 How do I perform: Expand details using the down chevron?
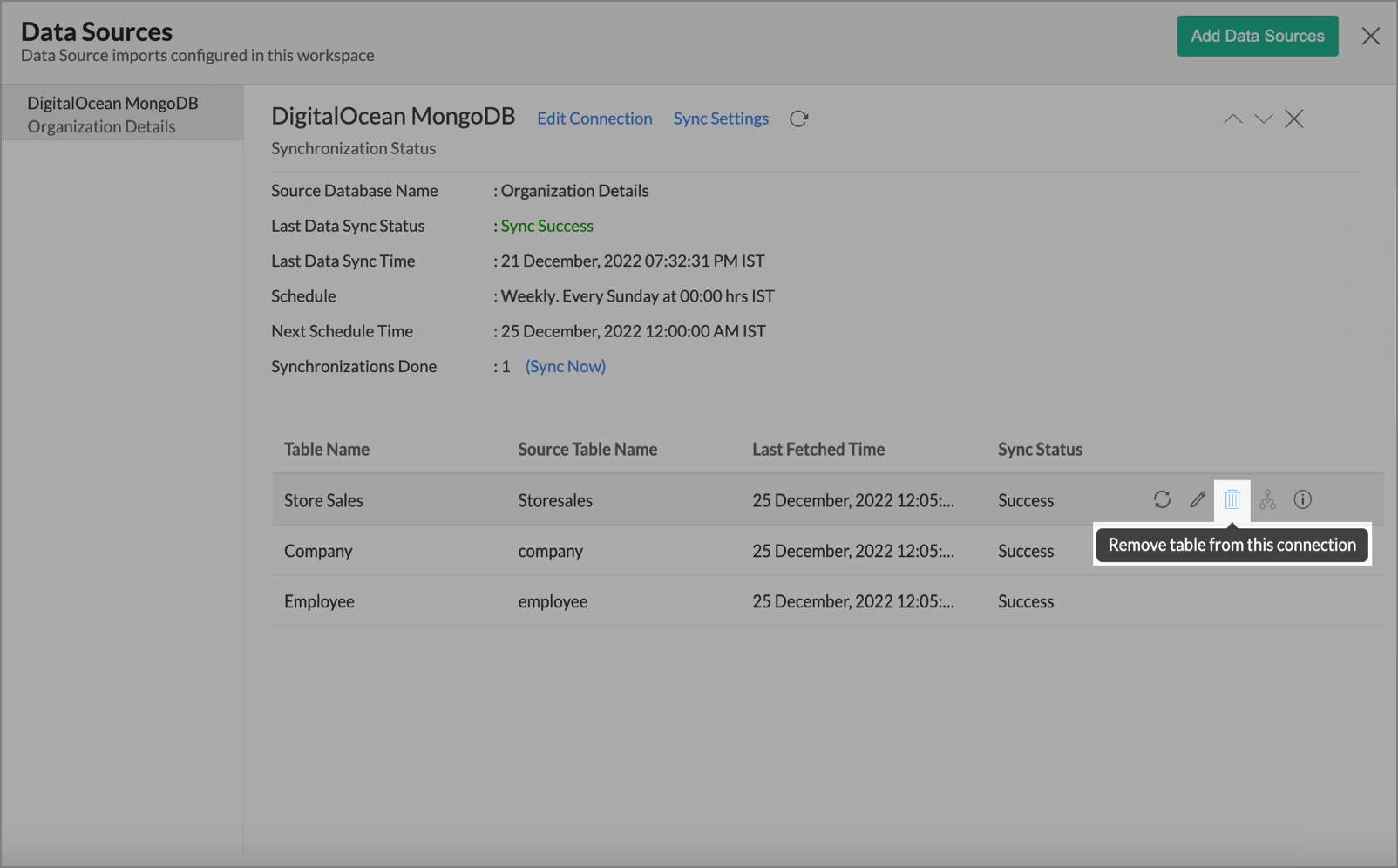1263,119
